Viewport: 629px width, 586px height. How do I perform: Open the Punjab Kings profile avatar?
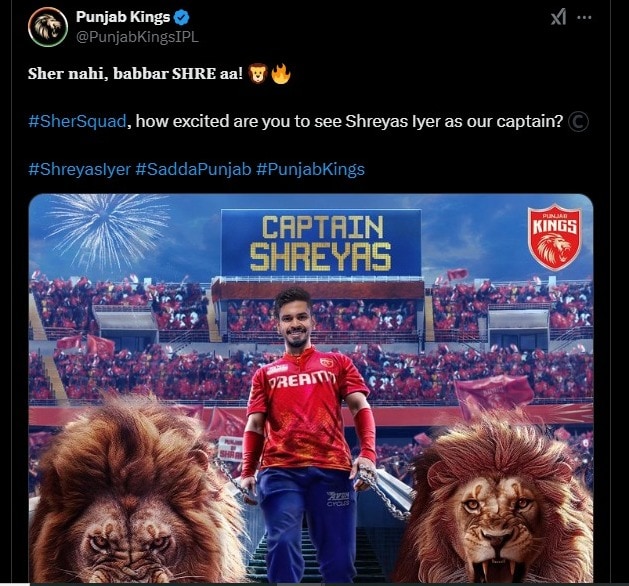point(48,27)
